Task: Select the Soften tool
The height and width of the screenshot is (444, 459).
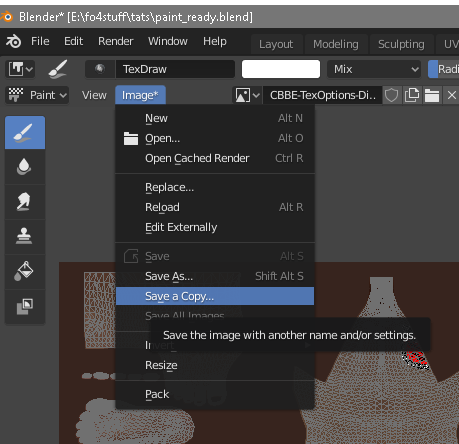Action: point(25,167)
